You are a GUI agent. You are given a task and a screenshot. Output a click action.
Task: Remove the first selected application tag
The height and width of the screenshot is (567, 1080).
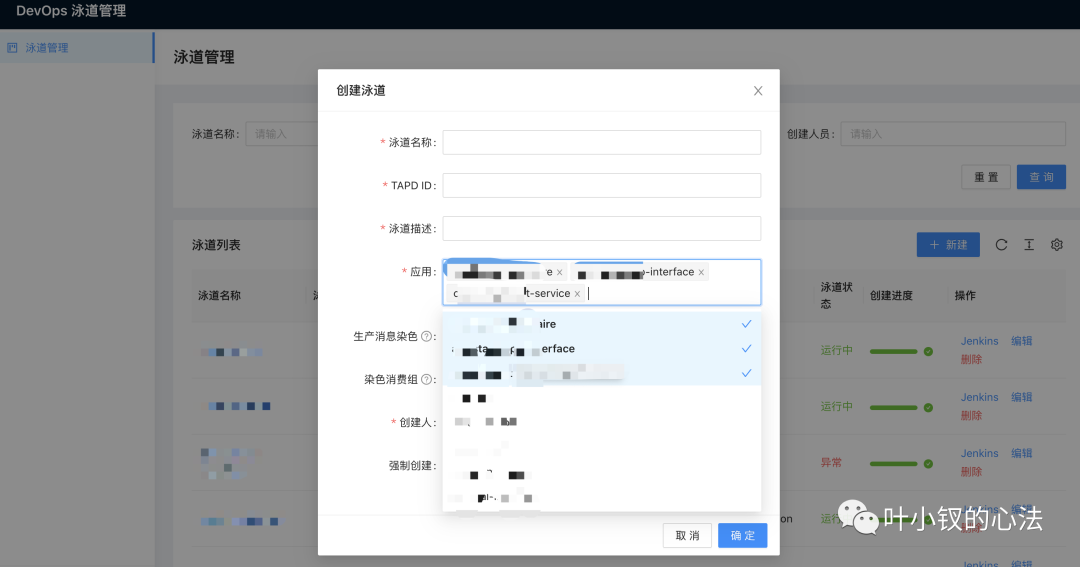click(559, 272)
